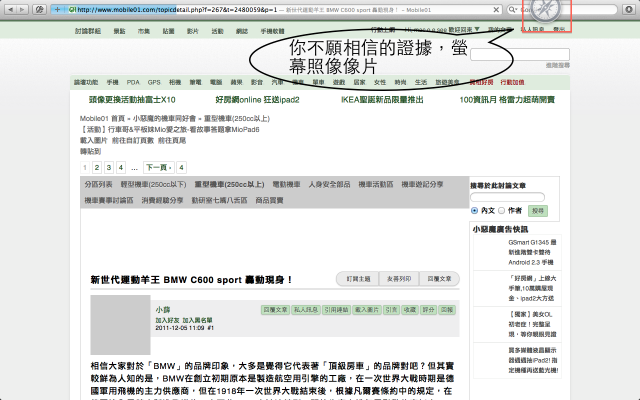Open 影片 in the top site menu

(x=193, y=31)
